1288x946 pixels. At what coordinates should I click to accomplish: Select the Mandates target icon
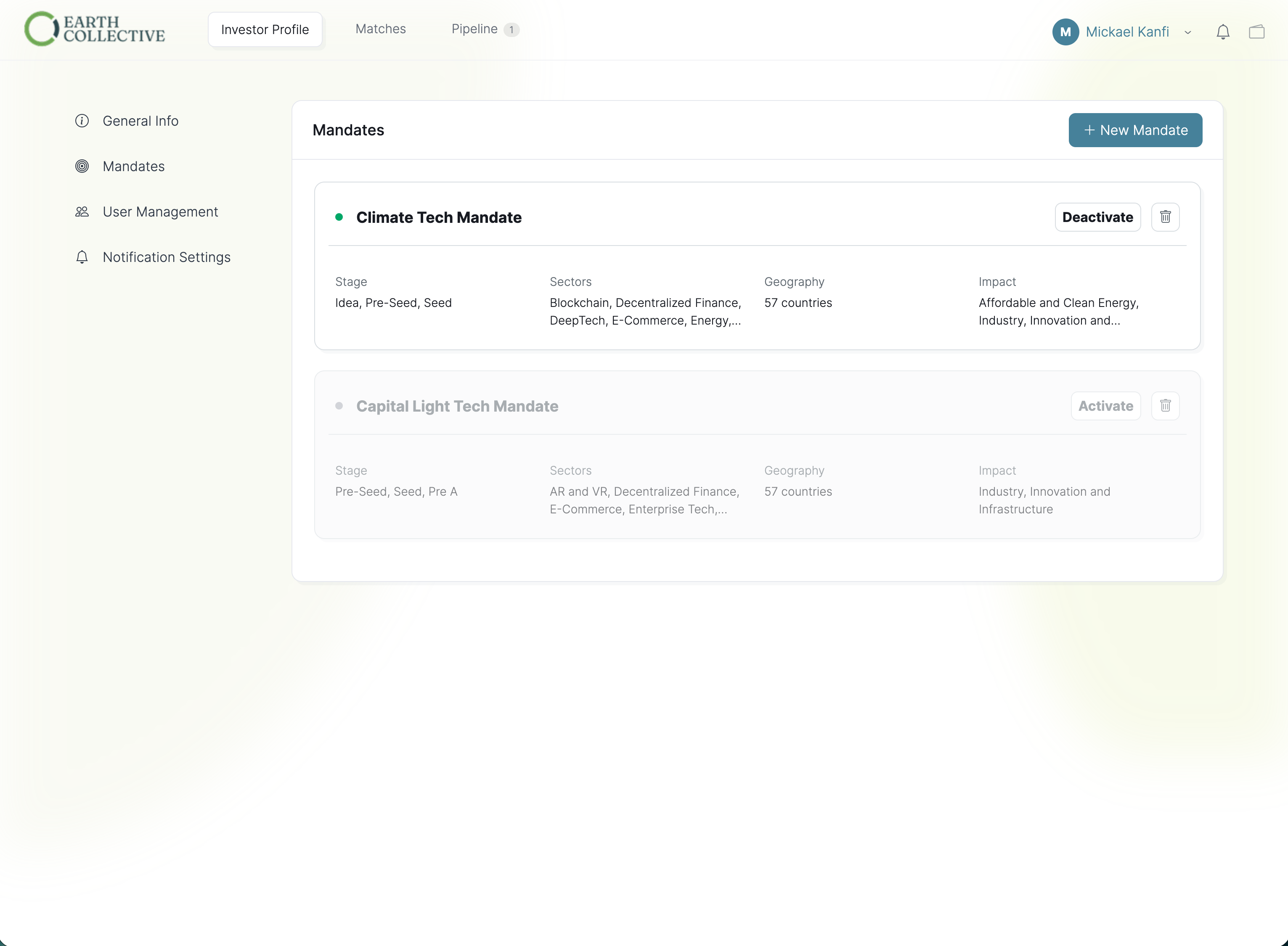tap(81, 166)
